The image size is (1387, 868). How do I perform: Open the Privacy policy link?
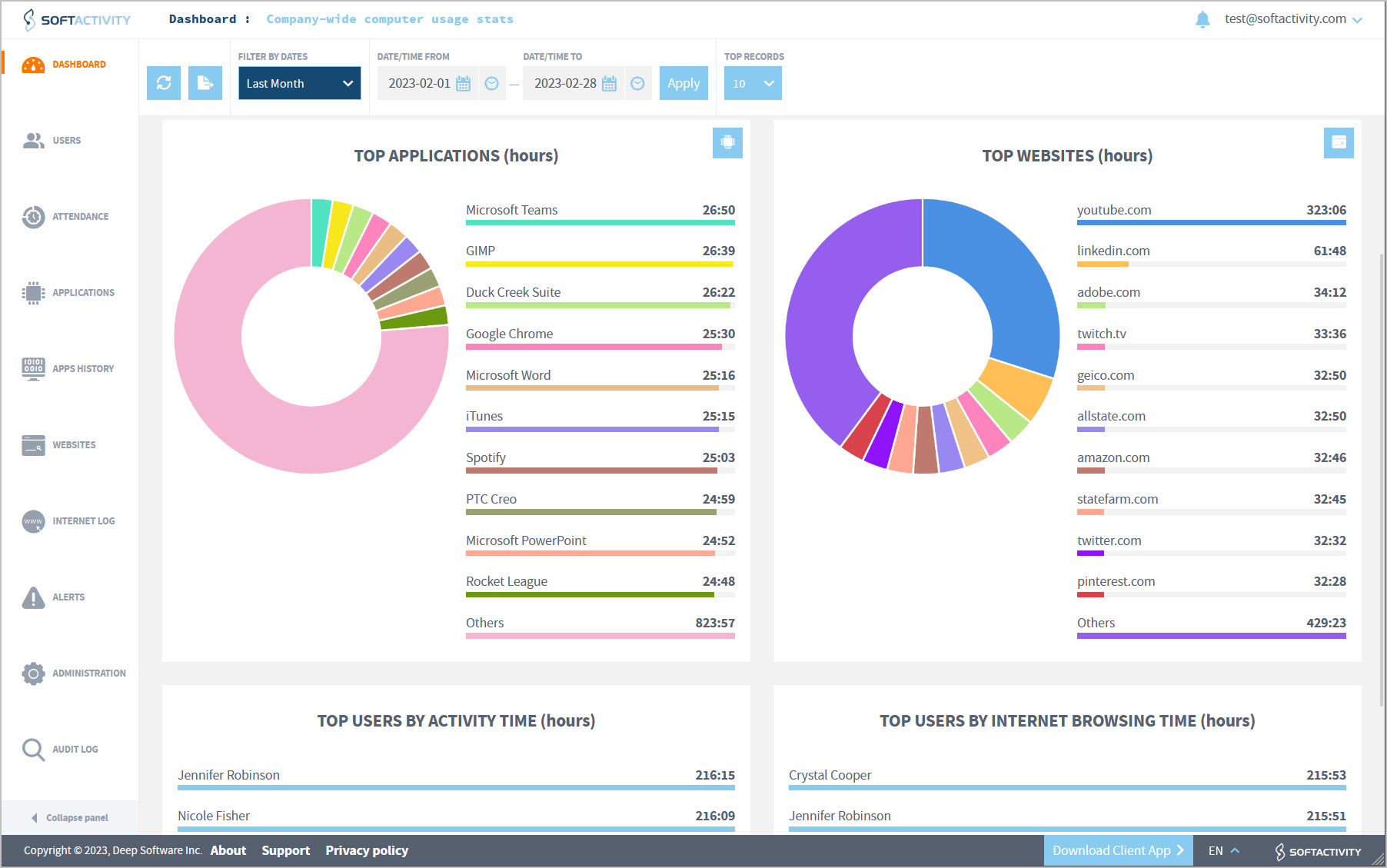click(367, 850)
